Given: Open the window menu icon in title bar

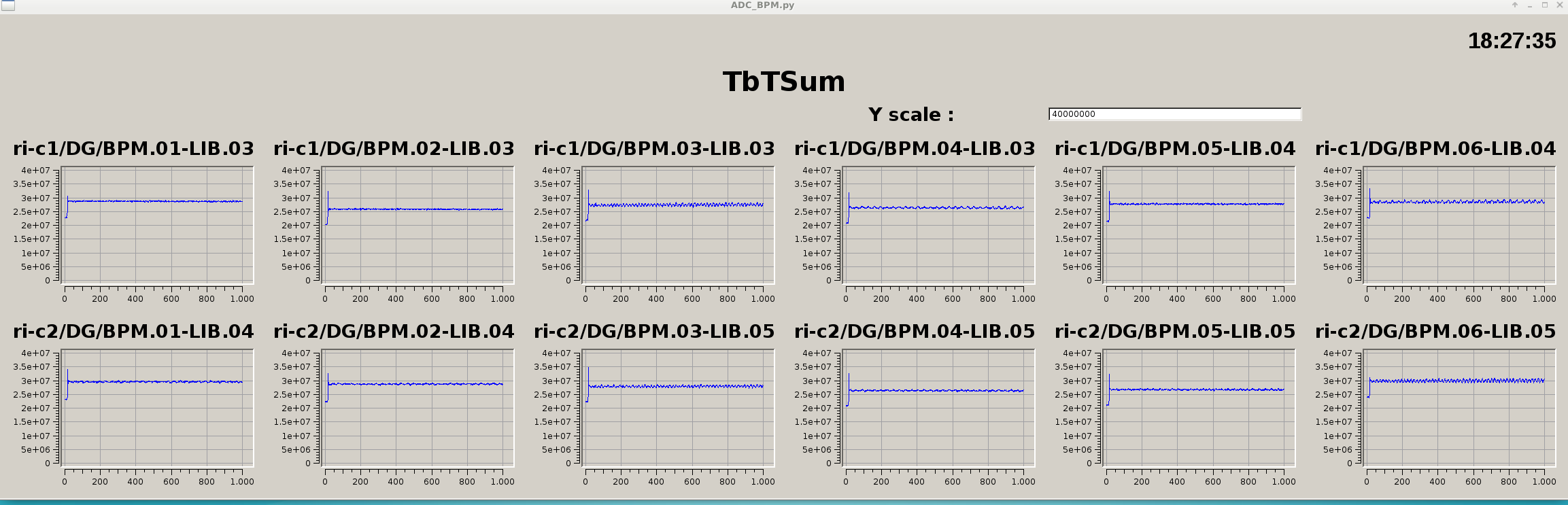Looking at the screenshot, I should [x=7, y=5].
